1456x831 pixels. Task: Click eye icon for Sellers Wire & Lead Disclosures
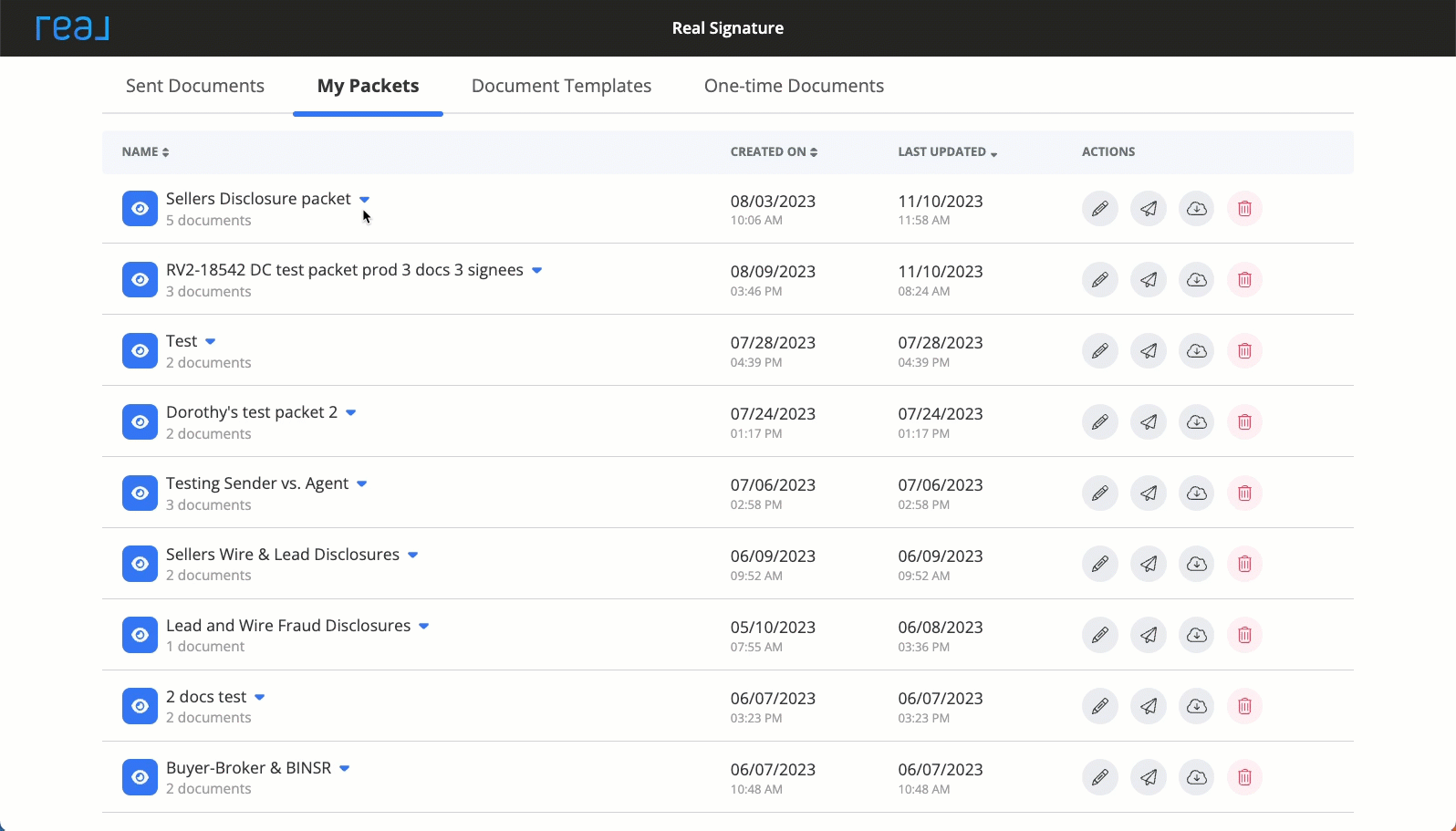pyautogui.click(x=140, y=565)
